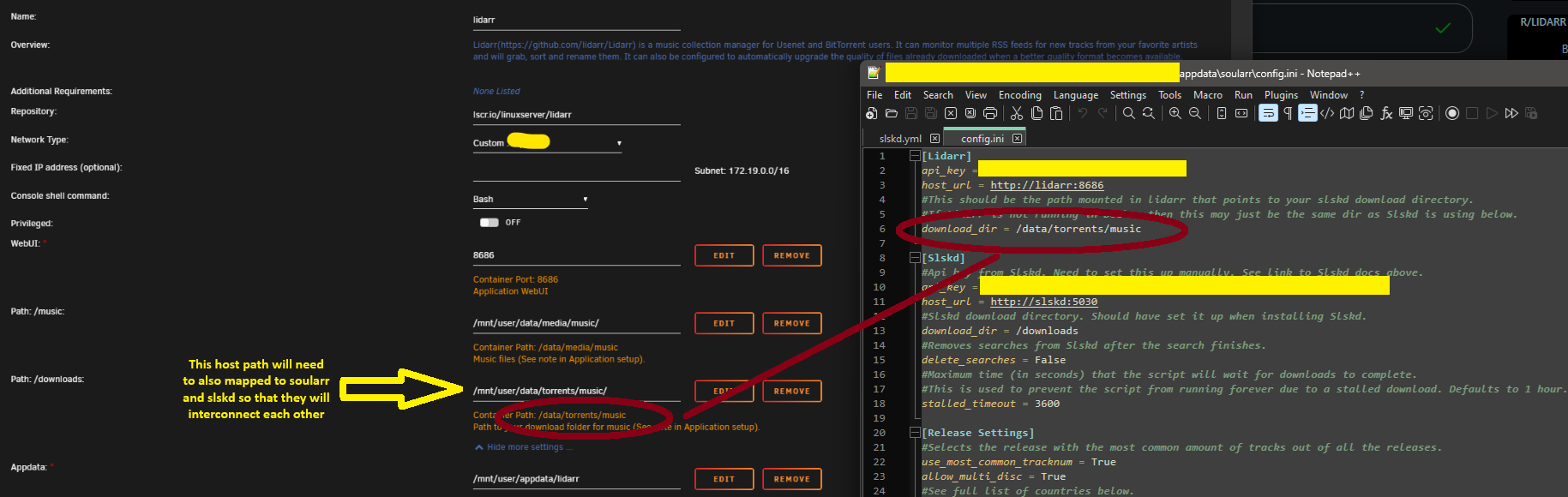Switch to the slskd.yml tab
This screenshot has width=1568, height=497.
[x=900, y=139]
